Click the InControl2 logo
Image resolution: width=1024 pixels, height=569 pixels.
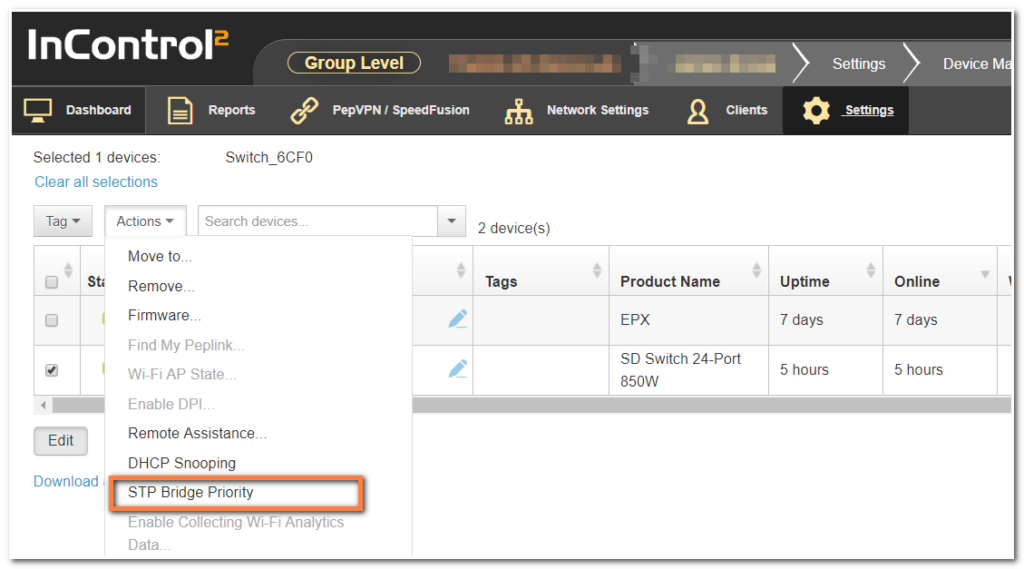point(127,45)
